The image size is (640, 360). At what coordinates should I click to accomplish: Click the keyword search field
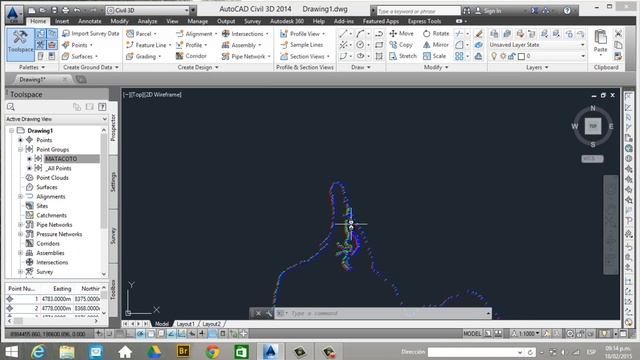tap(418, 11)
